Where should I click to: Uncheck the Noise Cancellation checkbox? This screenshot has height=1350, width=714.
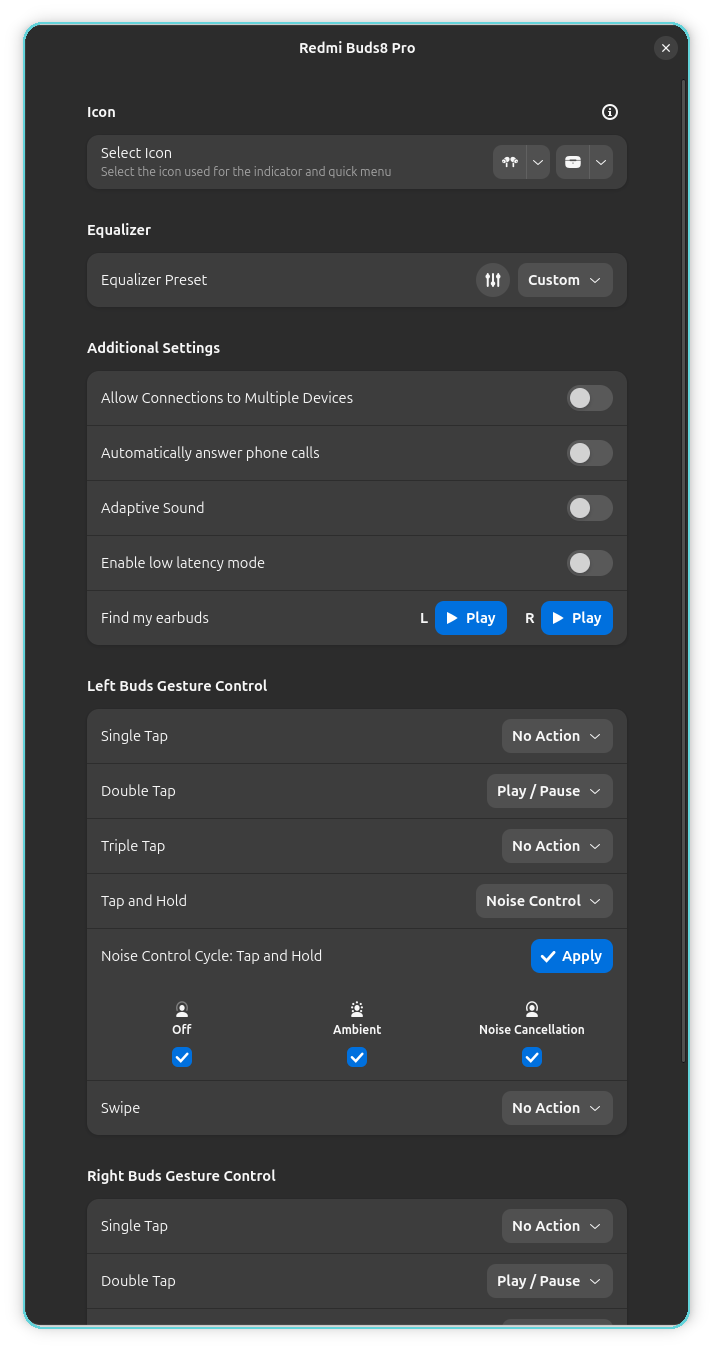[532, 1057]
